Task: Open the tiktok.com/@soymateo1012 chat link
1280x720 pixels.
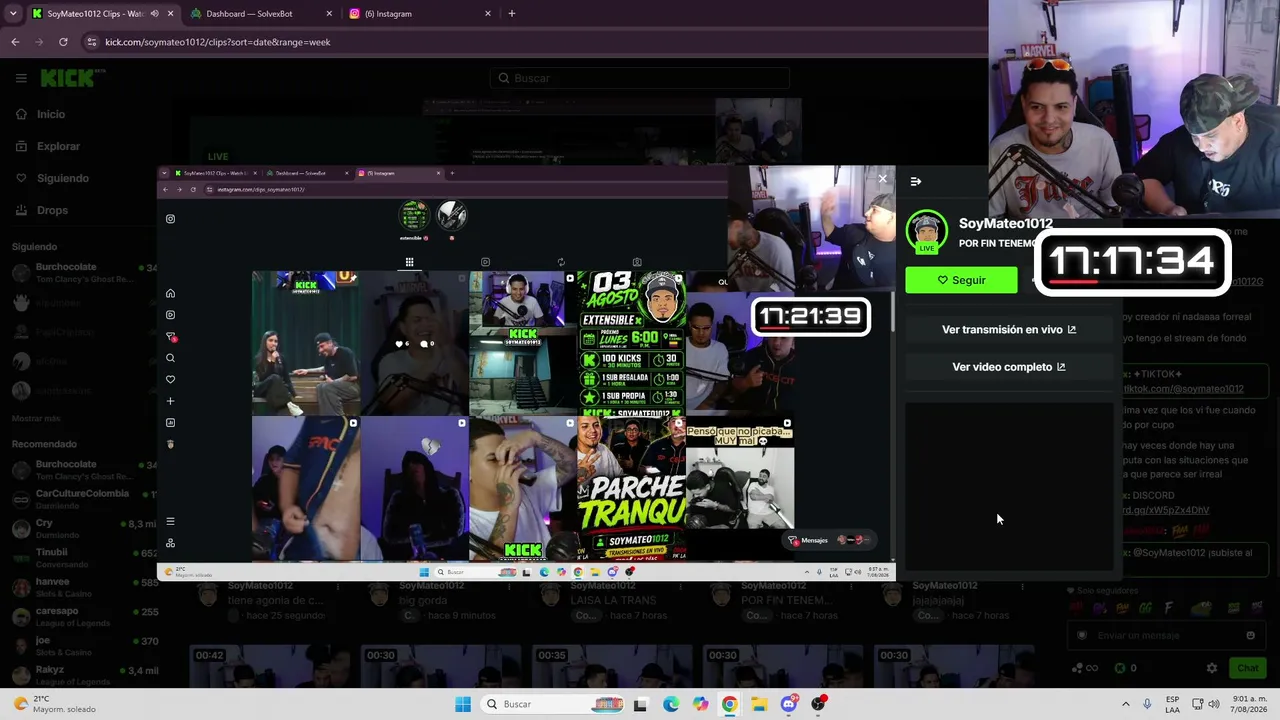Action: (1184, 389)
